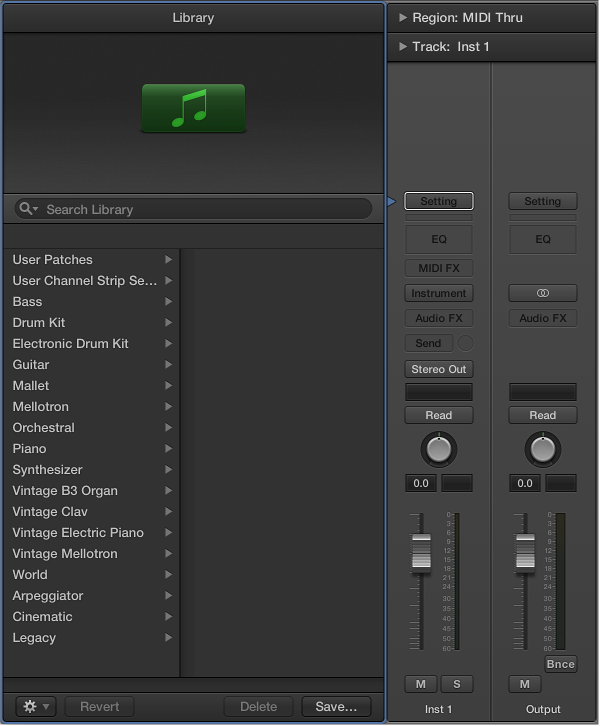
Task: Click the Inst 1 channel name label
Action: pos(438,709)
